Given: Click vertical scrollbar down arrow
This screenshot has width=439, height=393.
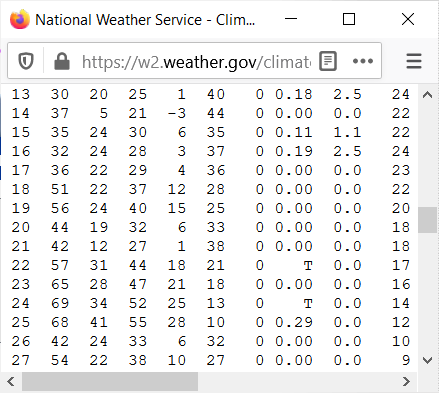Looking at the screenshot, I should pos(427,360).
